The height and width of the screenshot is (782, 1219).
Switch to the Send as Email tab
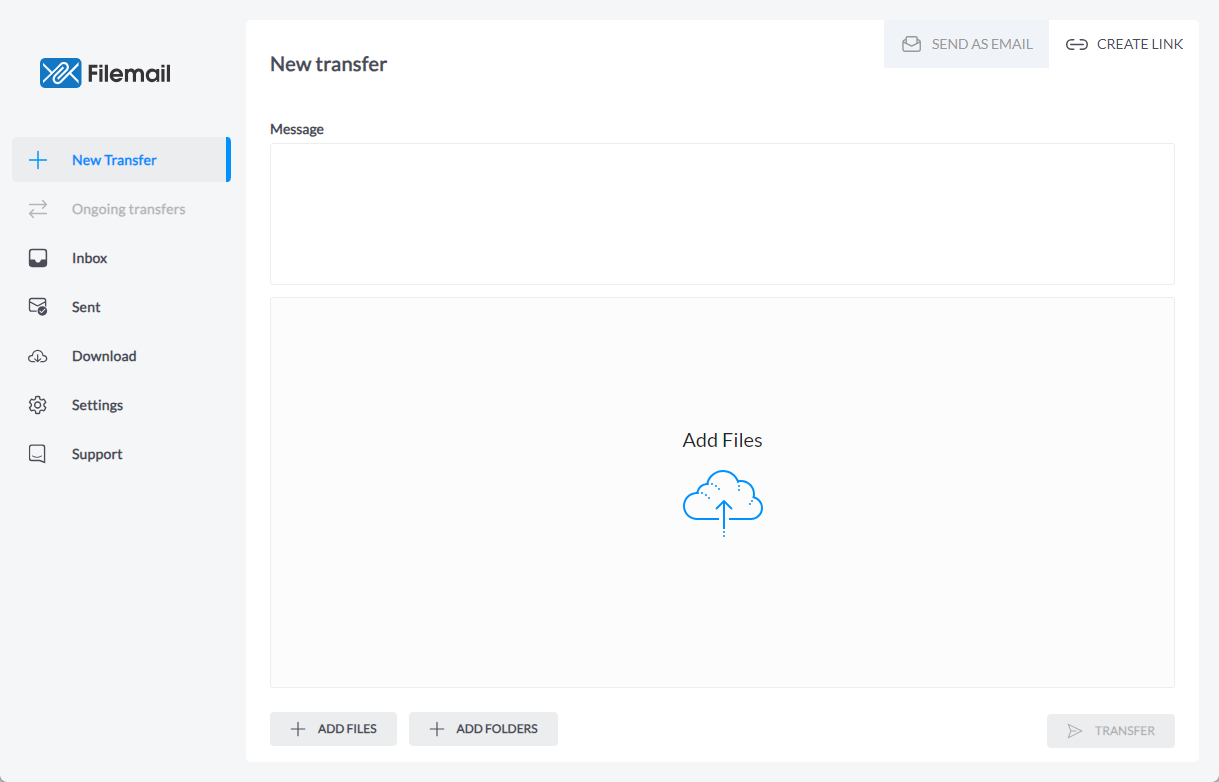[x=966, y=44]
